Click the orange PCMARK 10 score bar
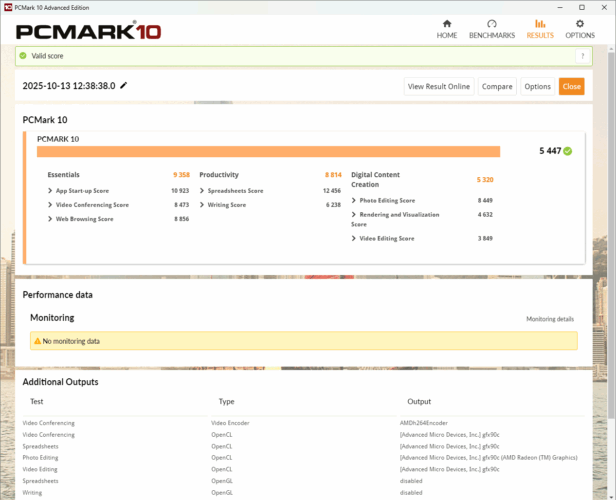 coord(268,151)
